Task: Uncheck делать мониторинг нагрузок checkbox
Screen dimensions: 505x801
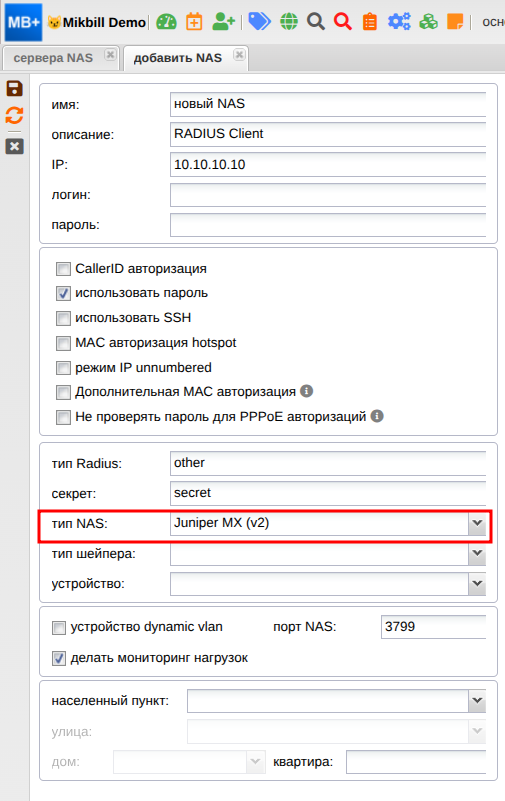Action: [59, 658]
